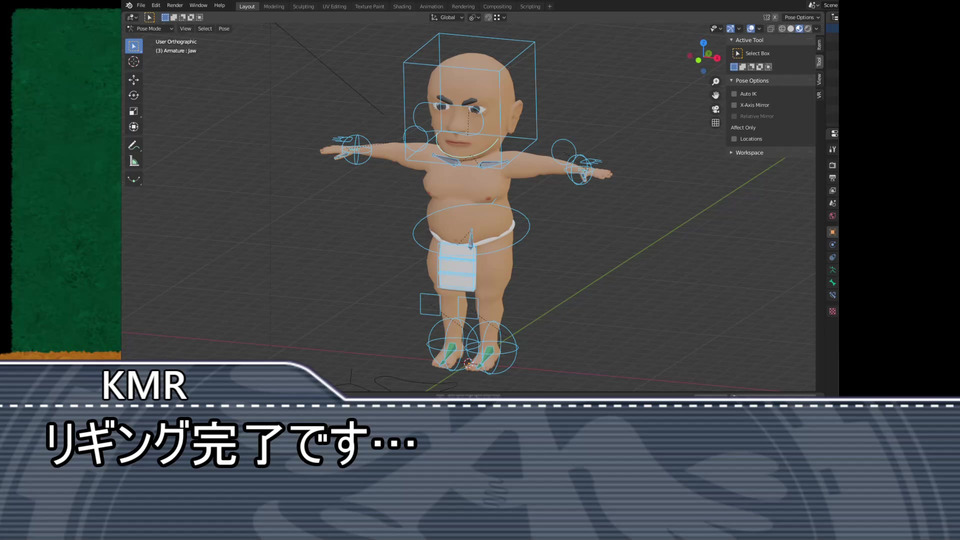
Task: Switch to Material Preview shading
Action: pyautogui.click(x=799, y=29)
